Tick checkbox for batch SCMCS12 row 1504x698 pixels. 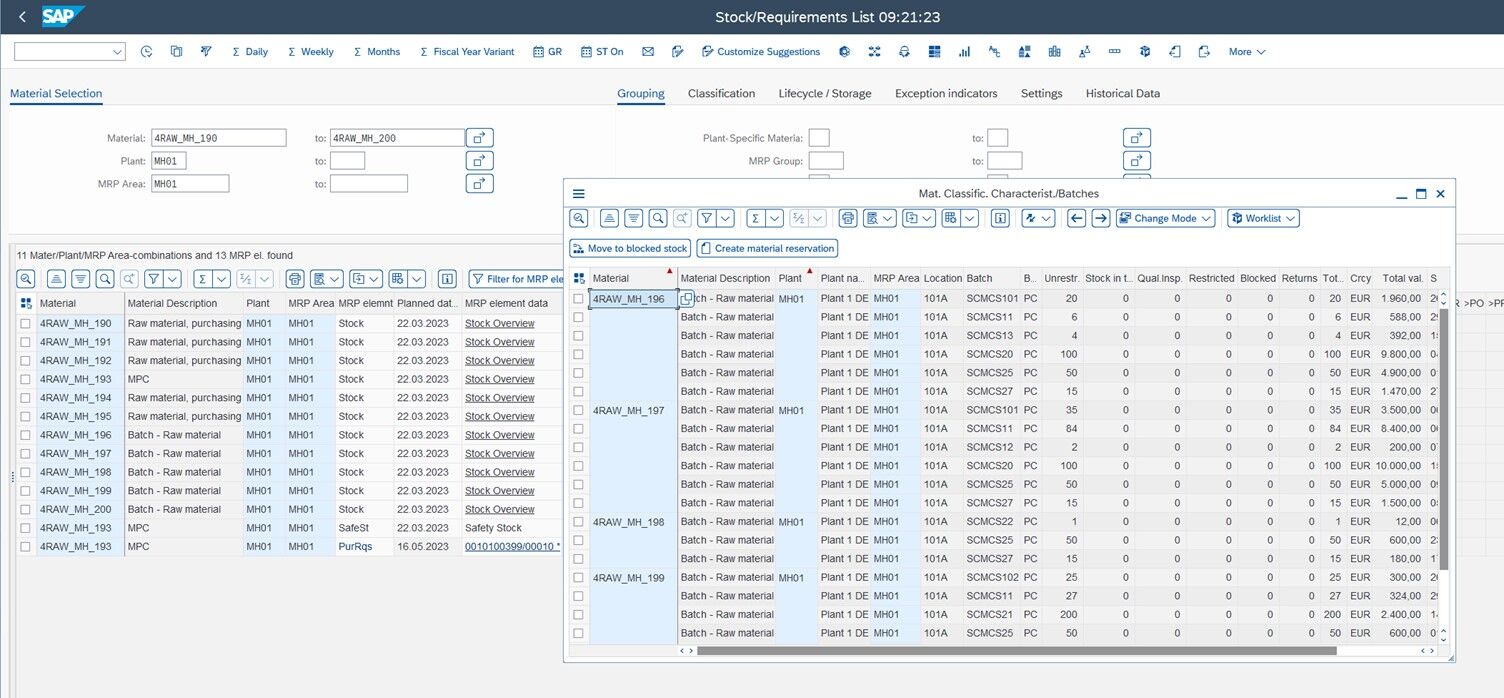click(578, 447)
